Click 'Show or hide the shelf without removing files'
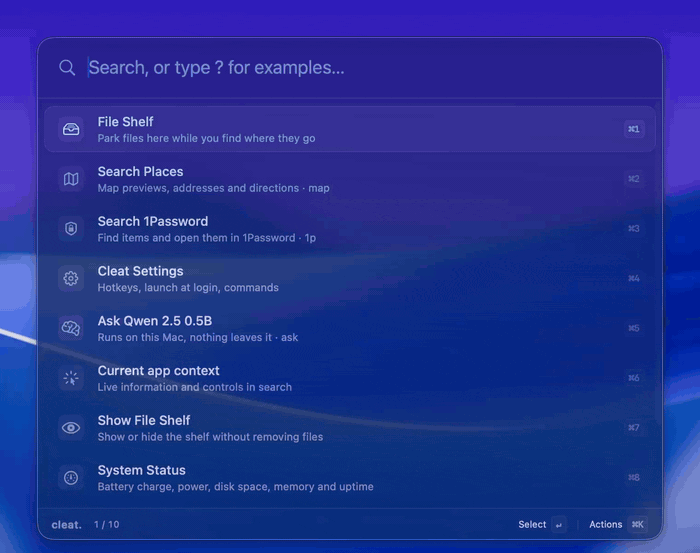This screenshot has width=700, height=553. (210, 437)
